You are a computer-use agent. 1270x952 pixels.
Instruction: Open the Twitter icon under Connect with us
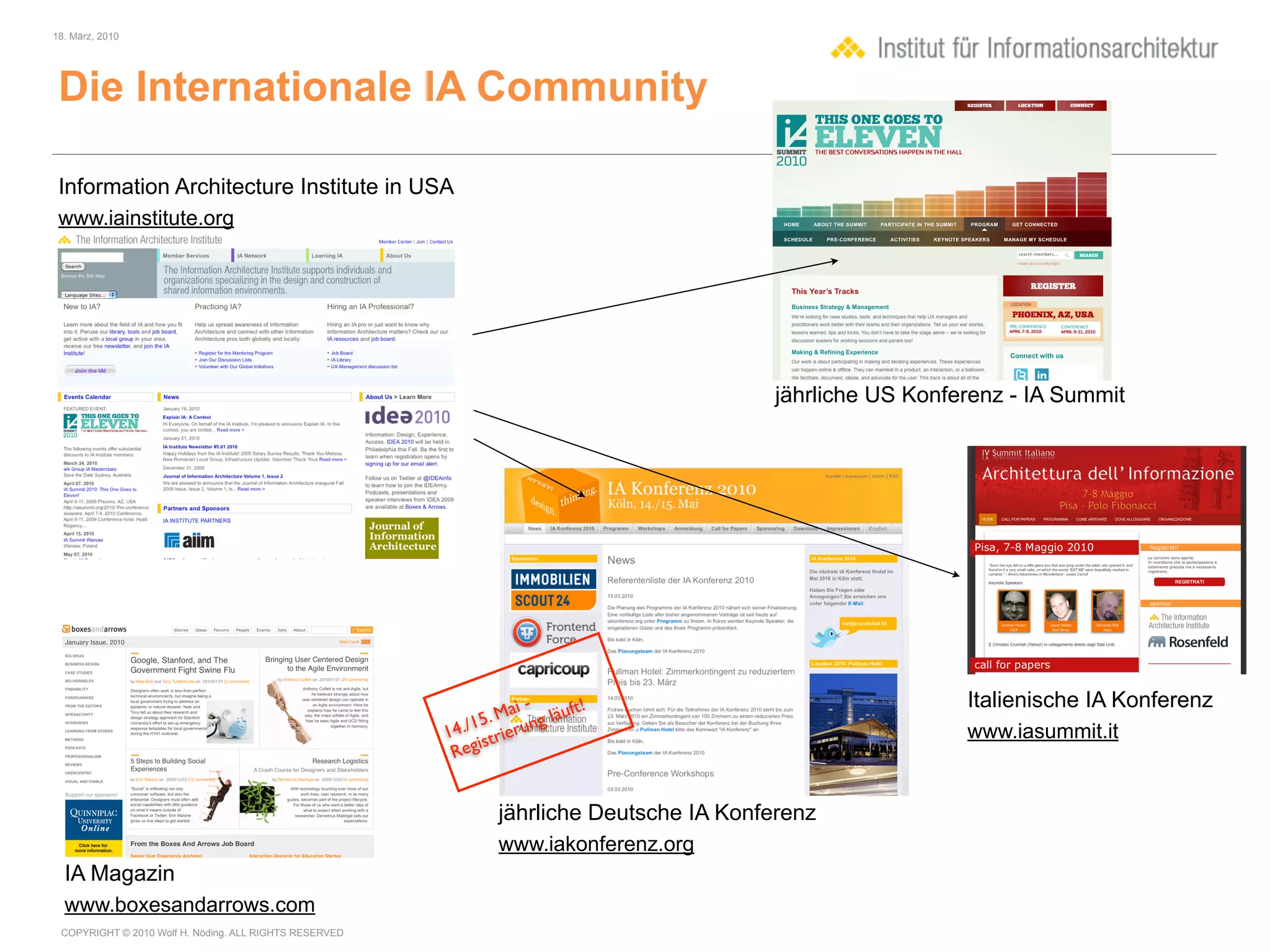(x=1020, y=374)
